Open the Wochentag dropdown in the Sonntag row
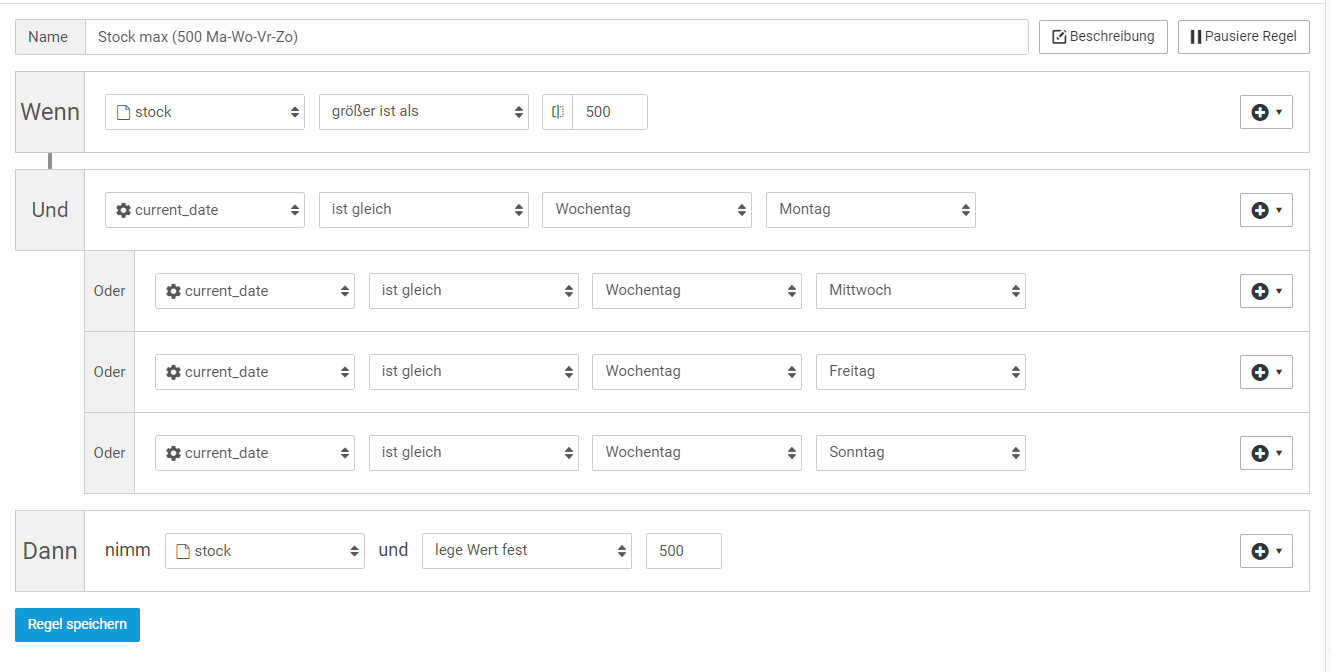1331x672 pixels. point(697,453)
